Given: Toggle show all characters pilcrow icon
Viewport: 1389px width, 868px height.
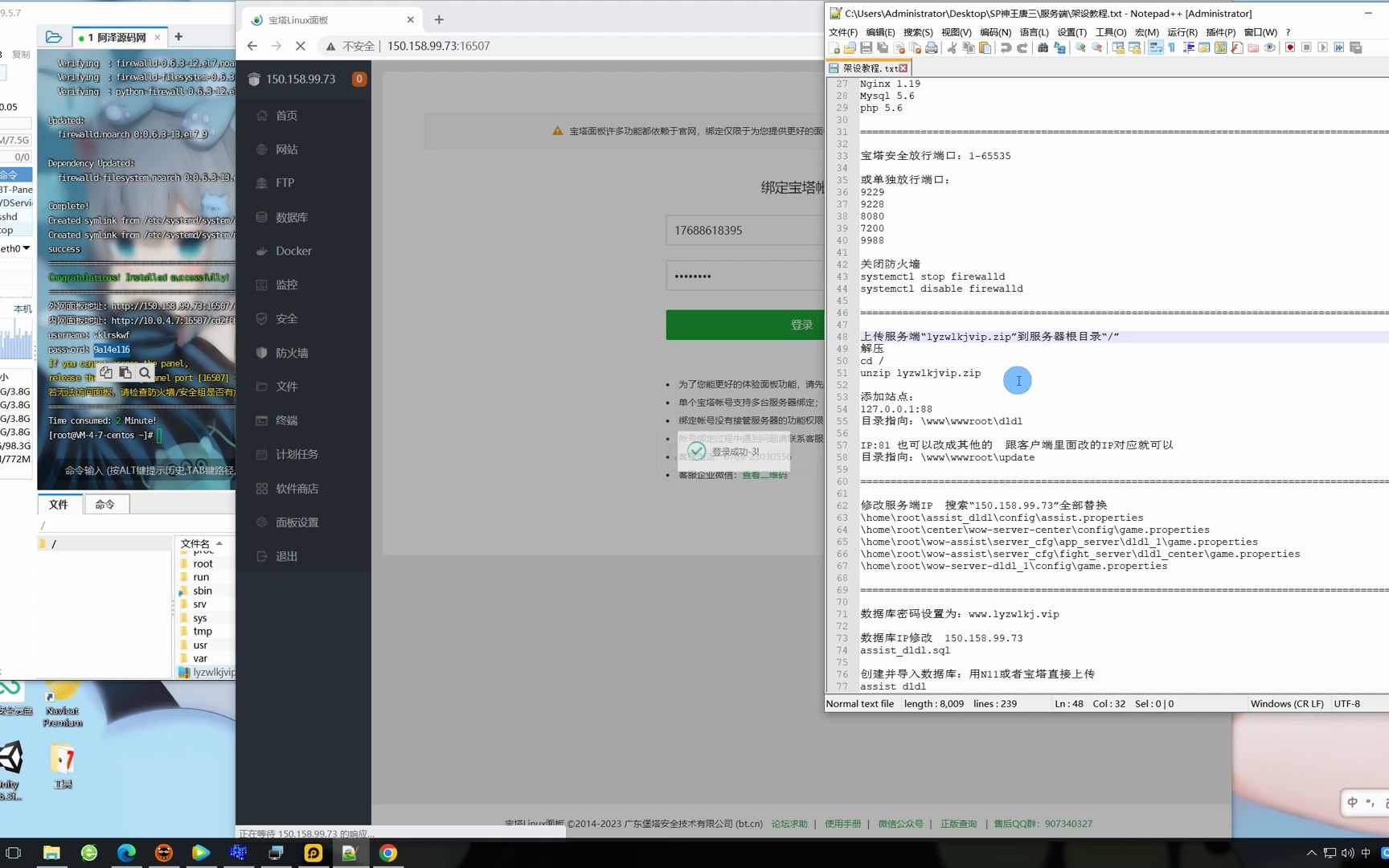Looking at the screenshot, I should pyautogui.click(x=1172, y=48).
